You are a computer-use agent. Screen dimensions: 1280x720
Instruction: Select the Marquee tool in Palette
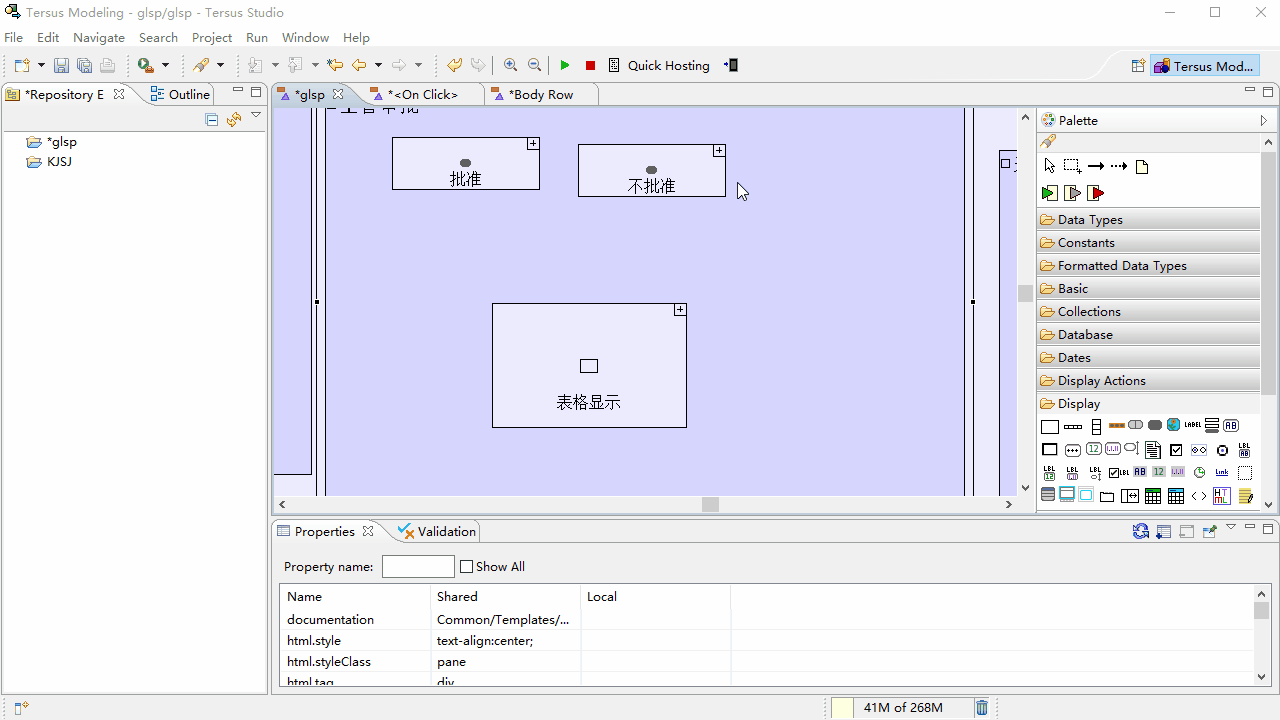1072,166
